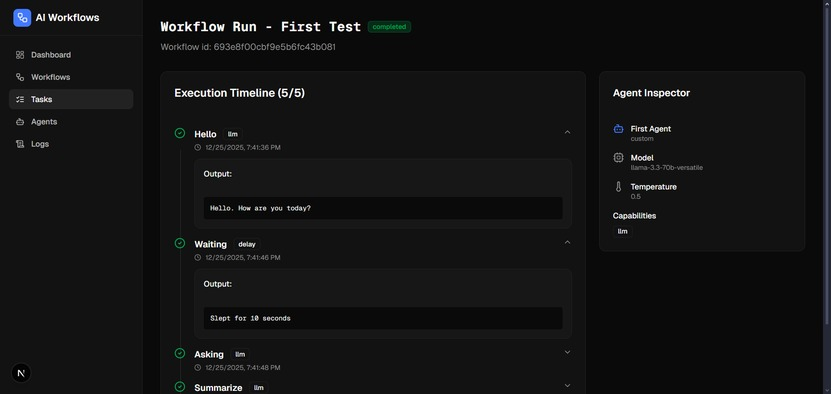Click the green completed status badge
The height and width of the screenshot is (394, 831).
[390, 27]
